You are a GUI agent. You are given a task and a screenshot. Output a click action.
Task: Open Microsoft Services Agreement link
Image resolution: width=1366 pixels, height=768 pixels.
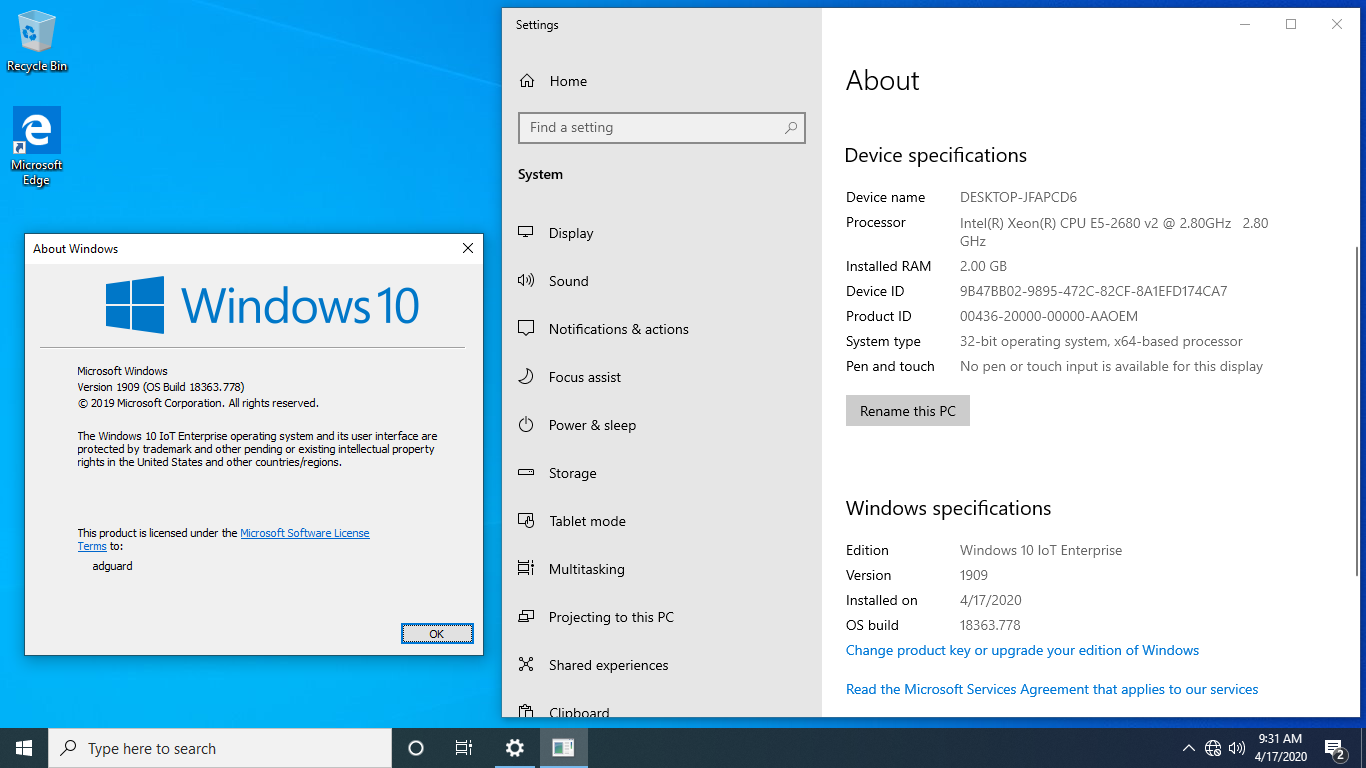coord(1052,689)
